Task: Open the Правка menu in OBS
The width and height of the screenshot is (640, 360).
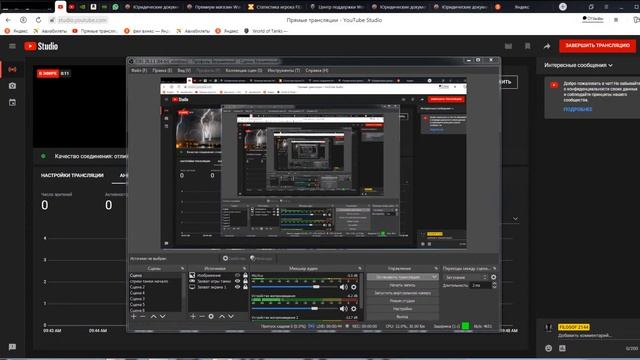Action: (162, 70)
